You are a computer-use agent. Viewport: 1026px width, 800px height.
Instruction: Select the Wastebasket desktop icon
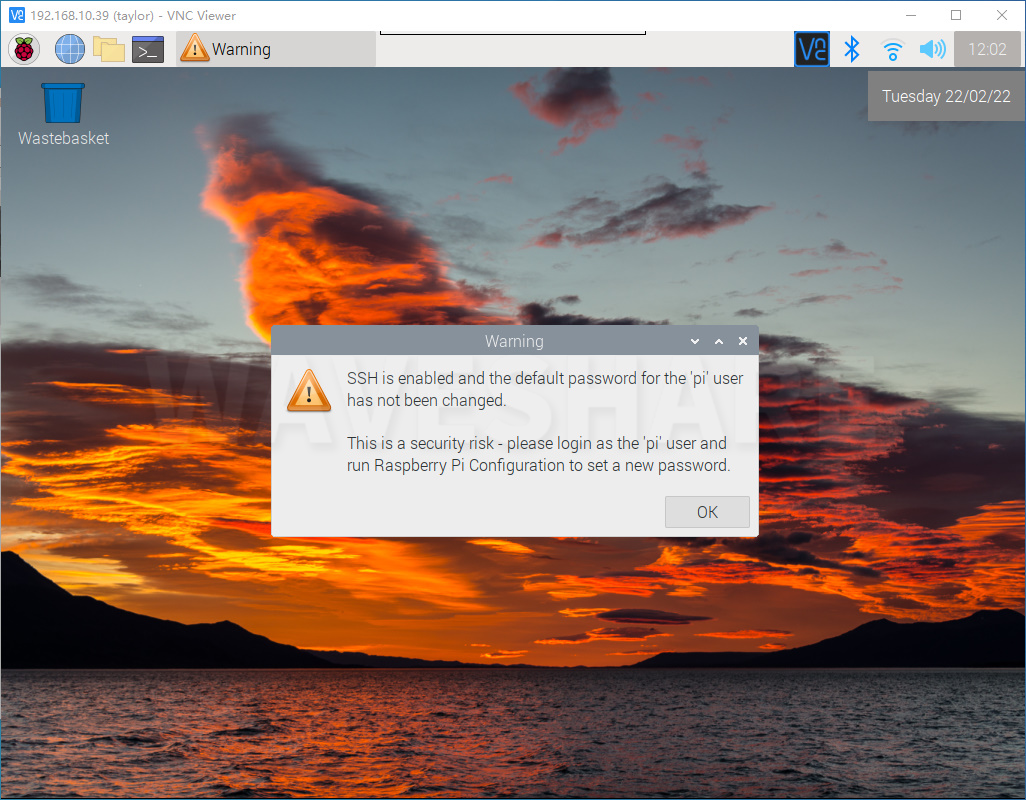click(x=63, y=104)
